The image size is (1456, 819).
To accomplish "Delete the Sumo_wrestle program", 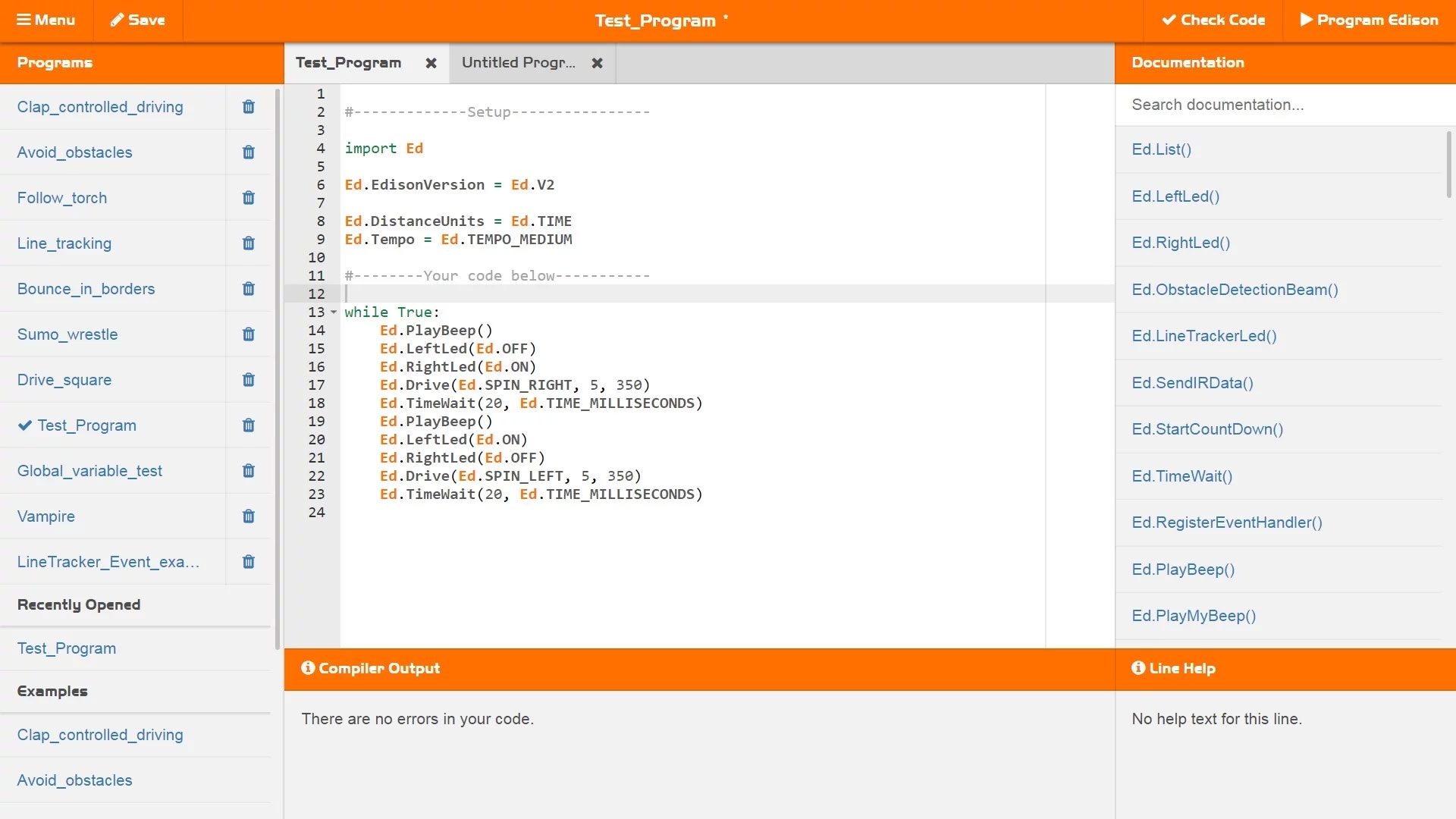I will pyautogui.click(x=248, y=334).
